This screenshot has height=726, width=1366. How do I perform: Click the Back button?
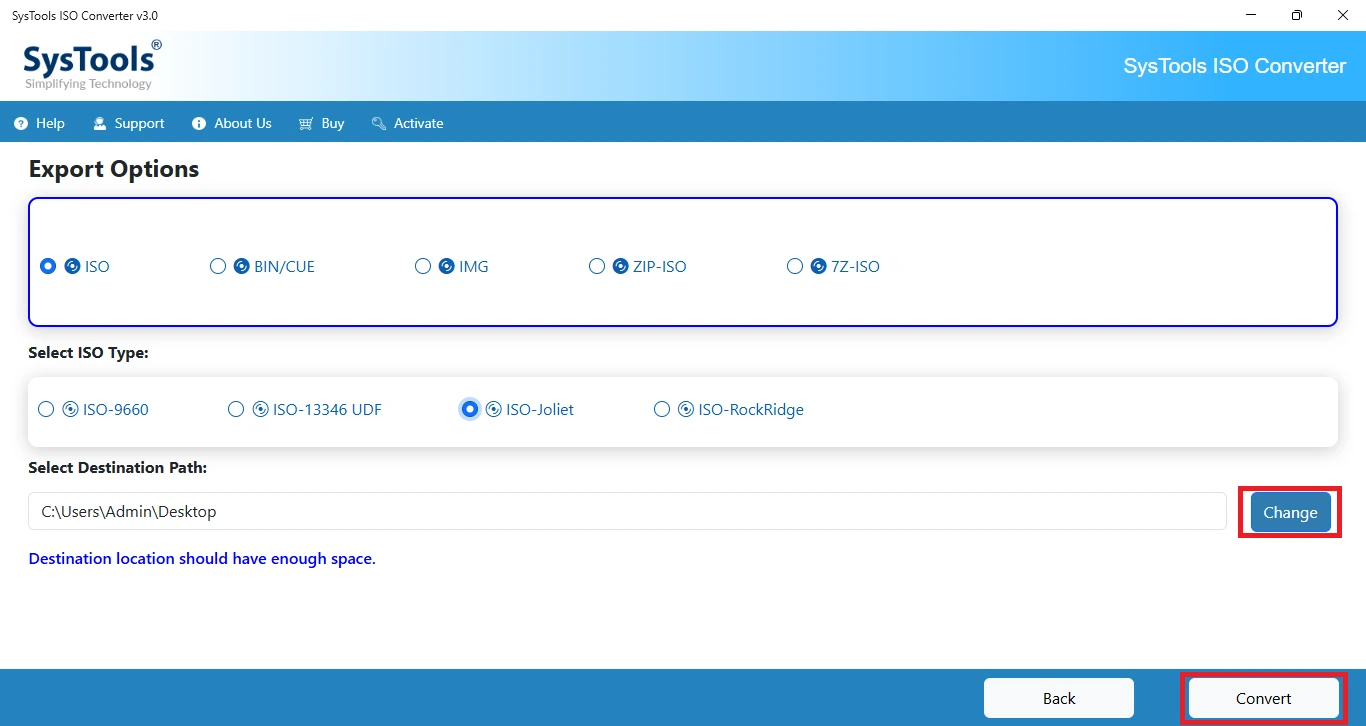[x=1059, y=698]
